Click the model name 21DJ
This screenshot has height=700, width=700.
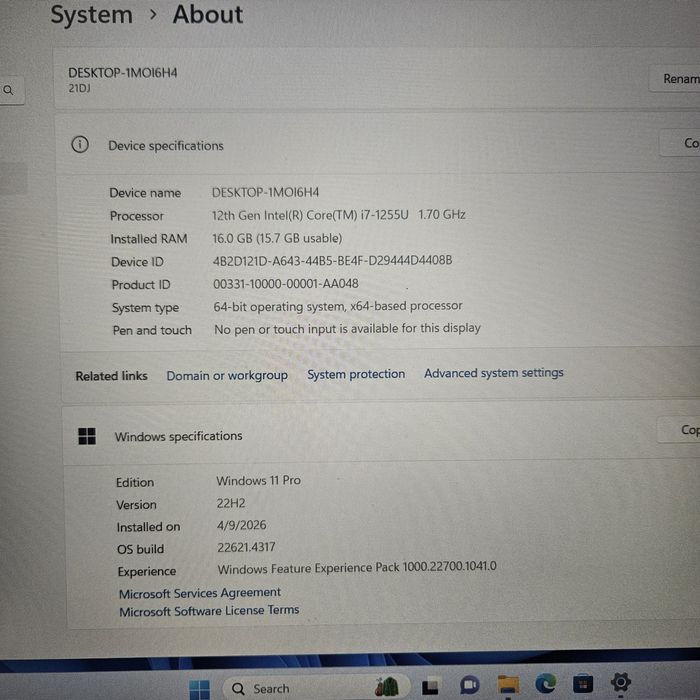[79, 88]
